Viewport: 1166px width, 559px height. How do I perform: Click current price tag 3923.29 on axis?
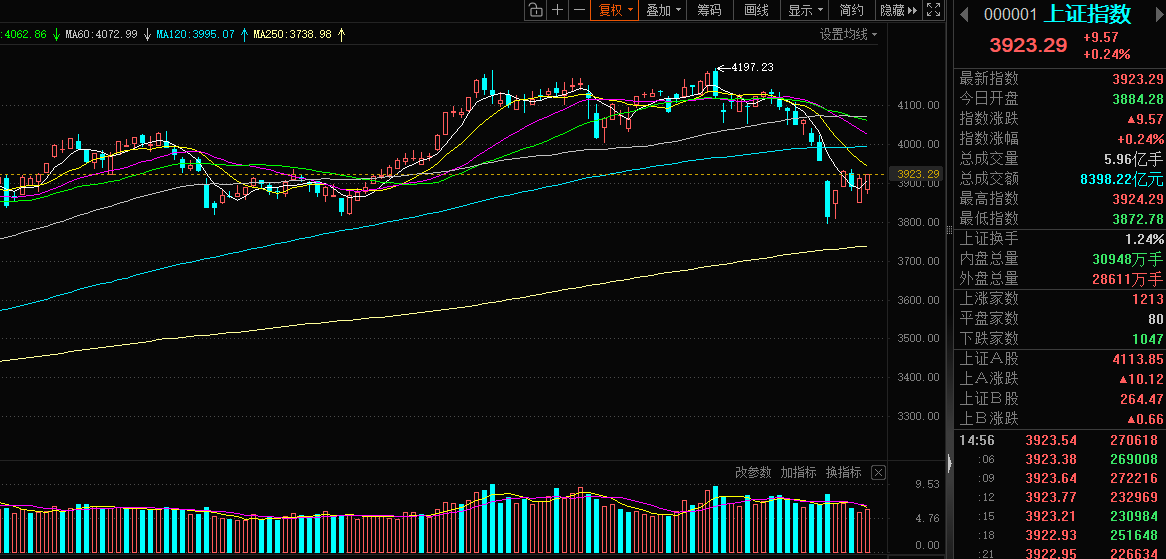pyautogui.click(x=918, y=175)
